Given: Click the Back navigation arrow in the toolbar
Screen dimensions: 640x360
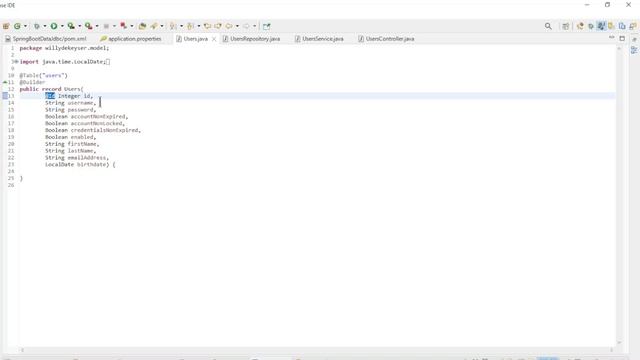Looking at the screenshot, I should click(229, 26).
